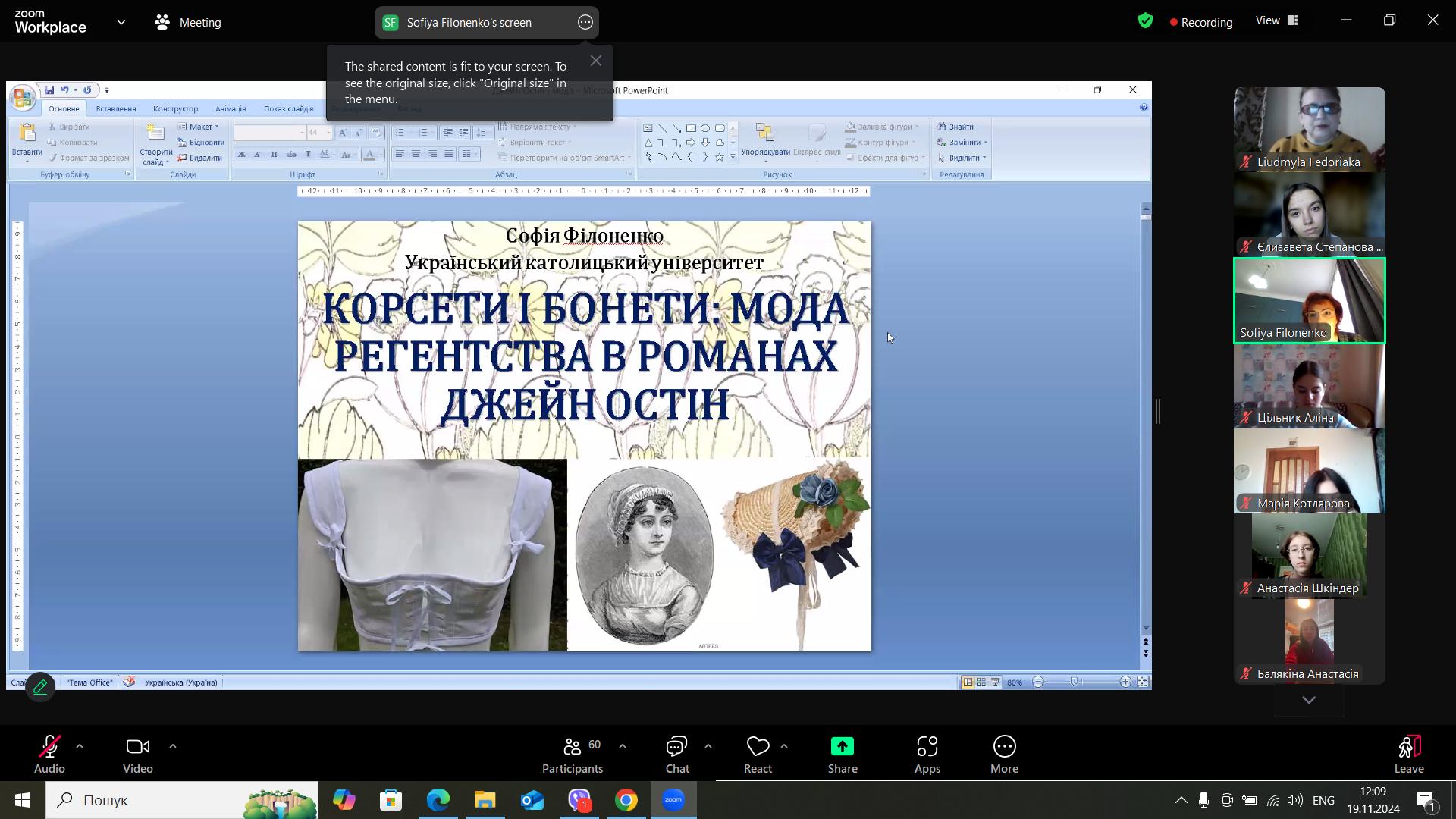
Task: Select Sofiya Filonenko's video thumbnail
Action: (x=1309, y=301)
